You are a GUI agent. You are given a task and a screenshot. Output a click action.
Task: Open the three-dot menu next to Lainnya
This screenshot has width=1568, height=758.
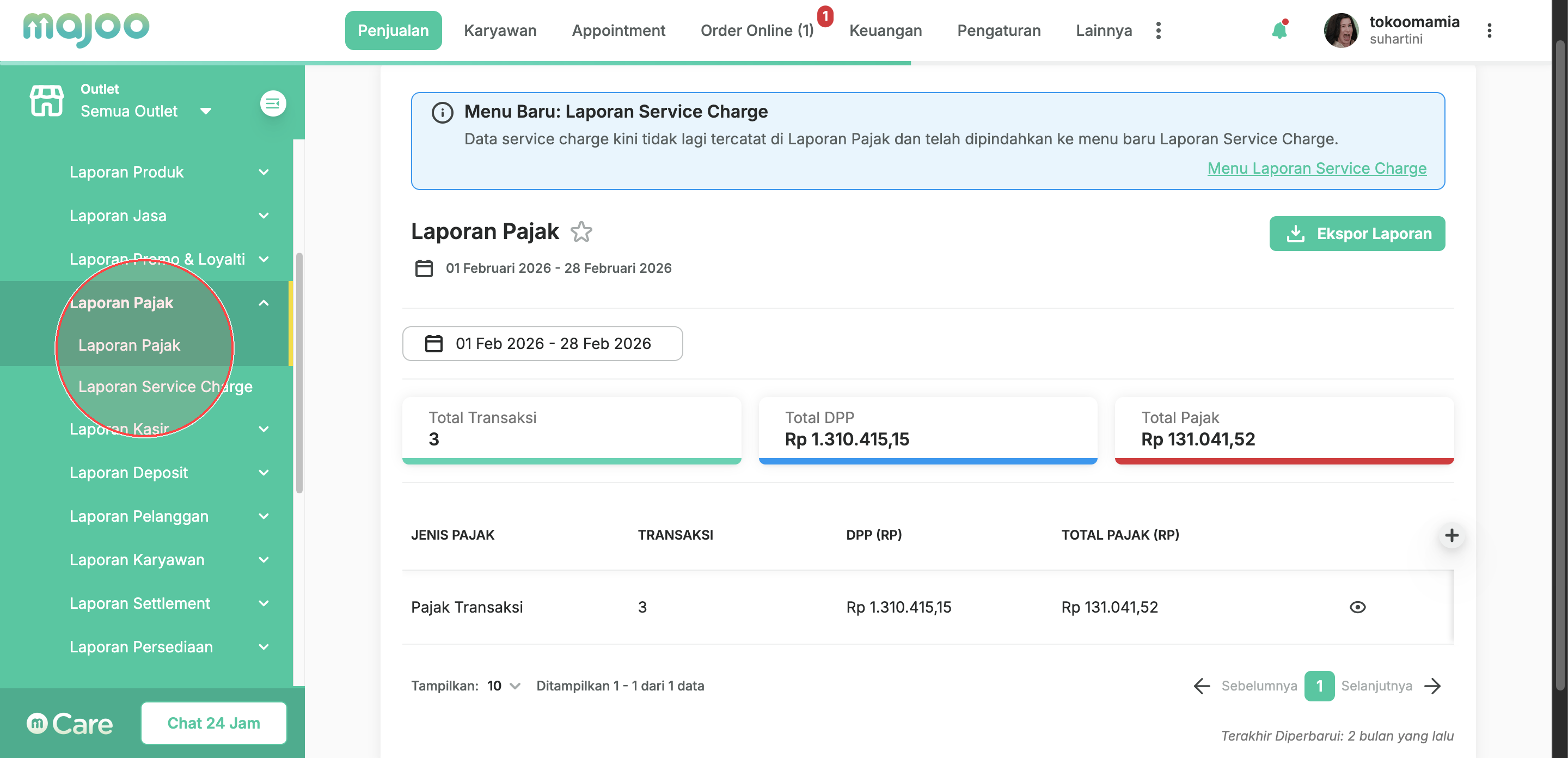(1157, 30)
